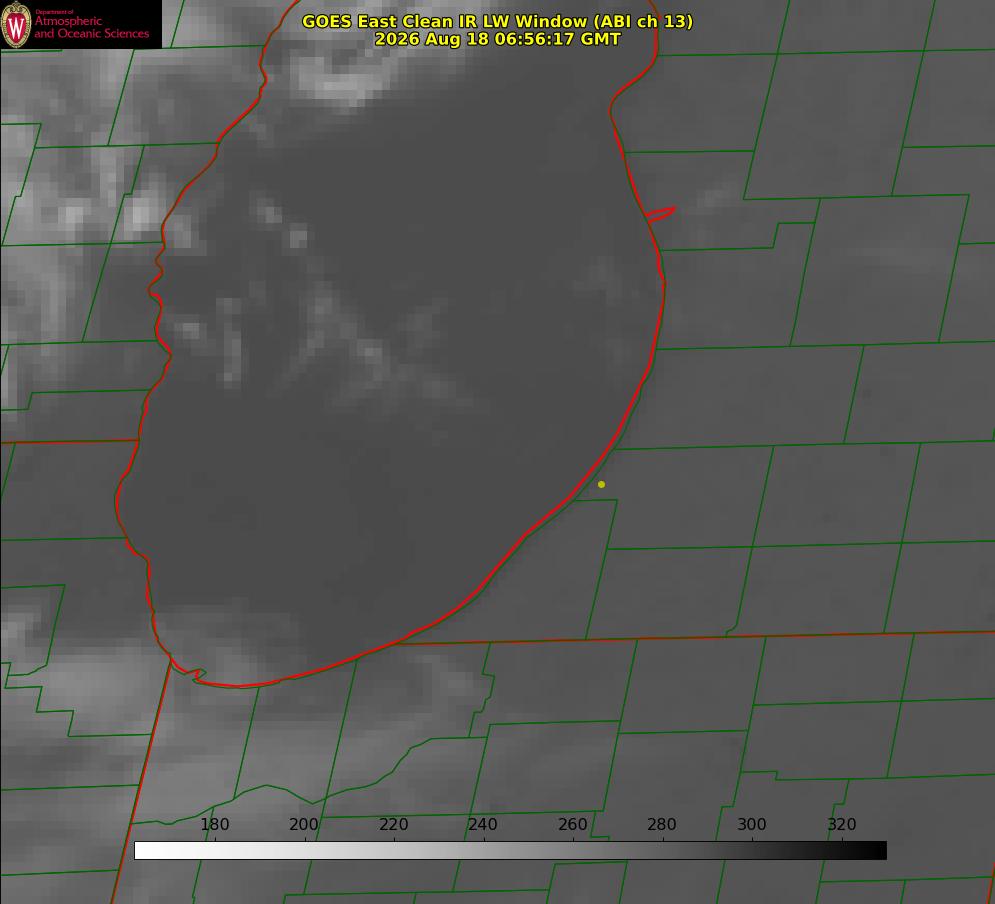Click the yellow dot location marker
995x904 pixels.
tap(601, 484)
